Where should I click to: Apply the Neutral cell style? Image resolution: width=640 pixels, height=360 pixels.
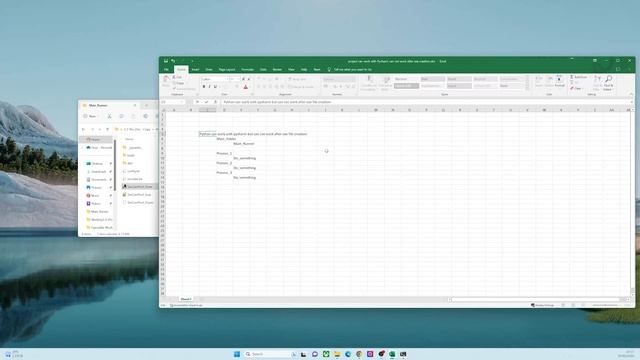(485, 79)
